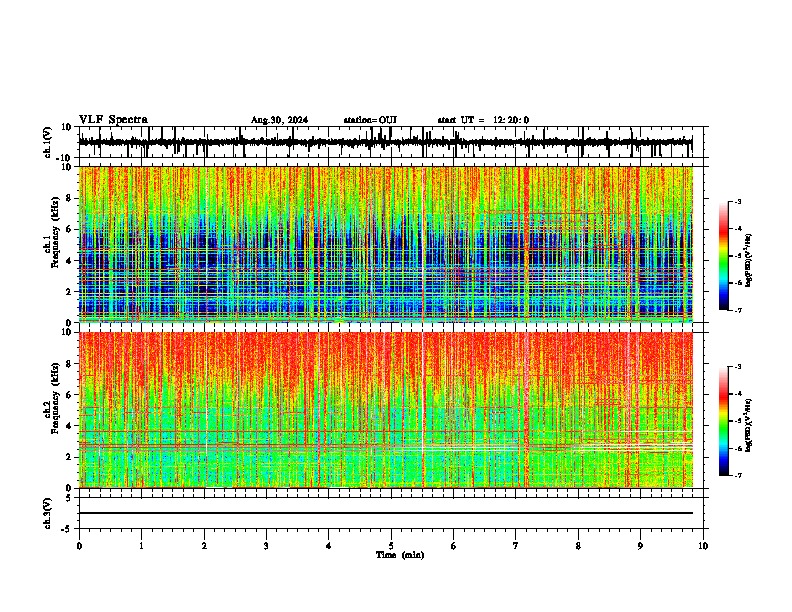Screen dimensions: 792x612
Task: Click the ch.1 color scale bar
Action: pyautogui.click(x=724, y=256)
